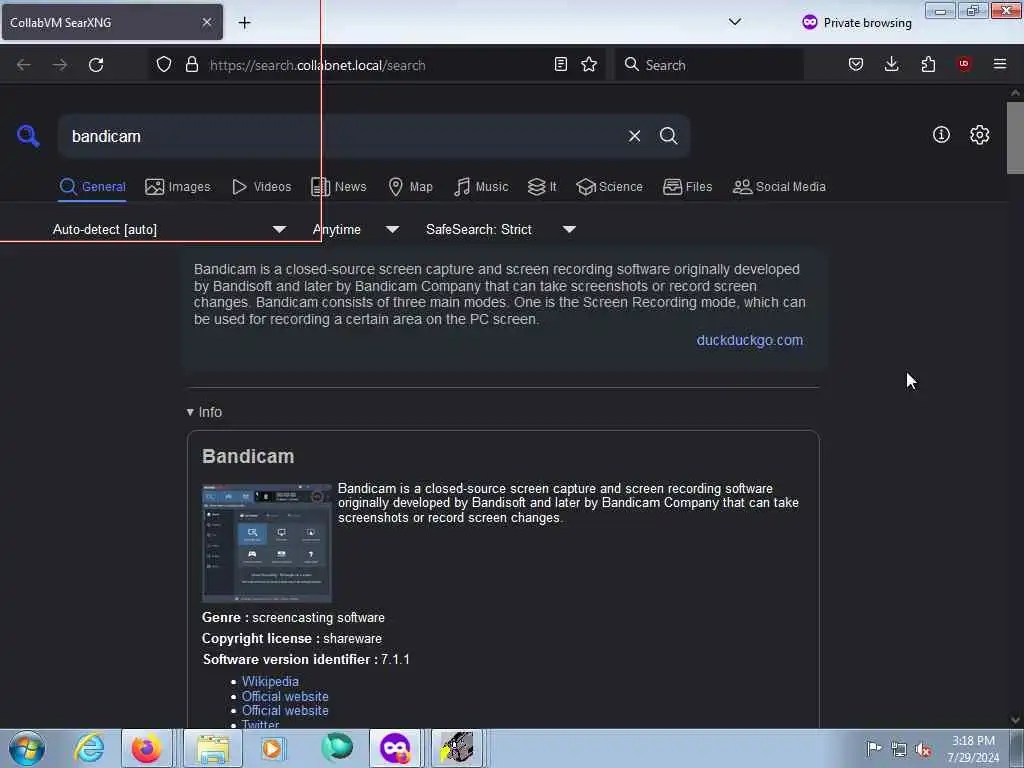Click the Bandicam infobox heading
Screen dimensions: 1024x768
248,456
